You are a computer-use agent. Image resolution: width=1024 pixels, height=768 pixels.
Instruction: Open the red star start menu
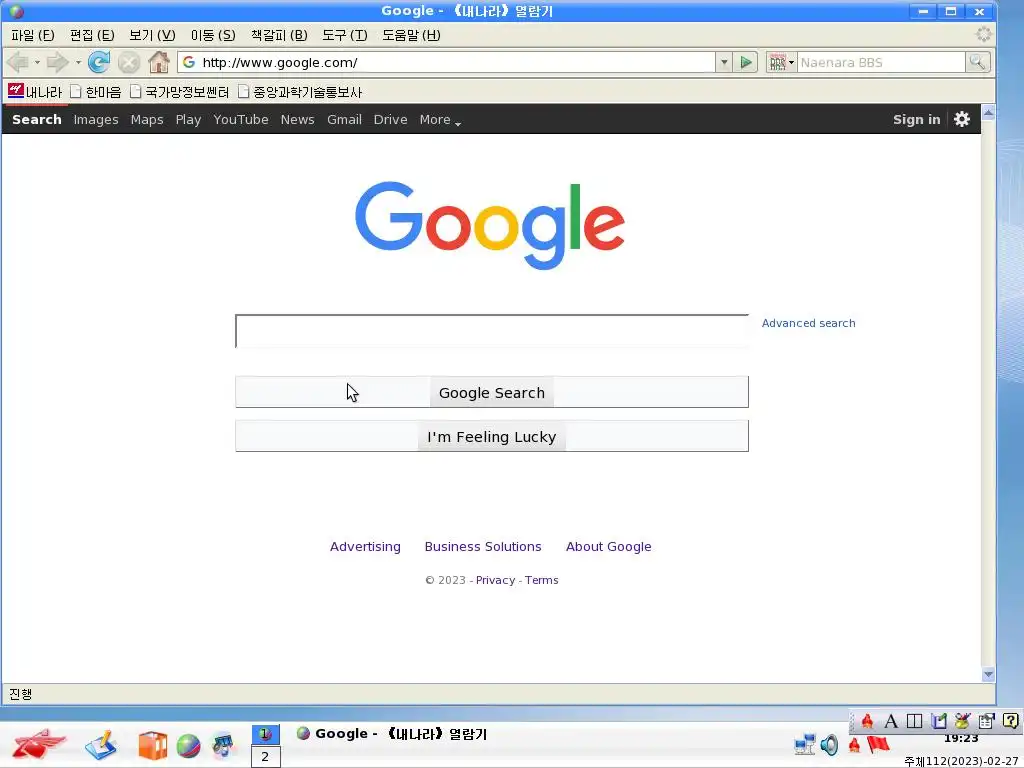[x=39, y=744]
